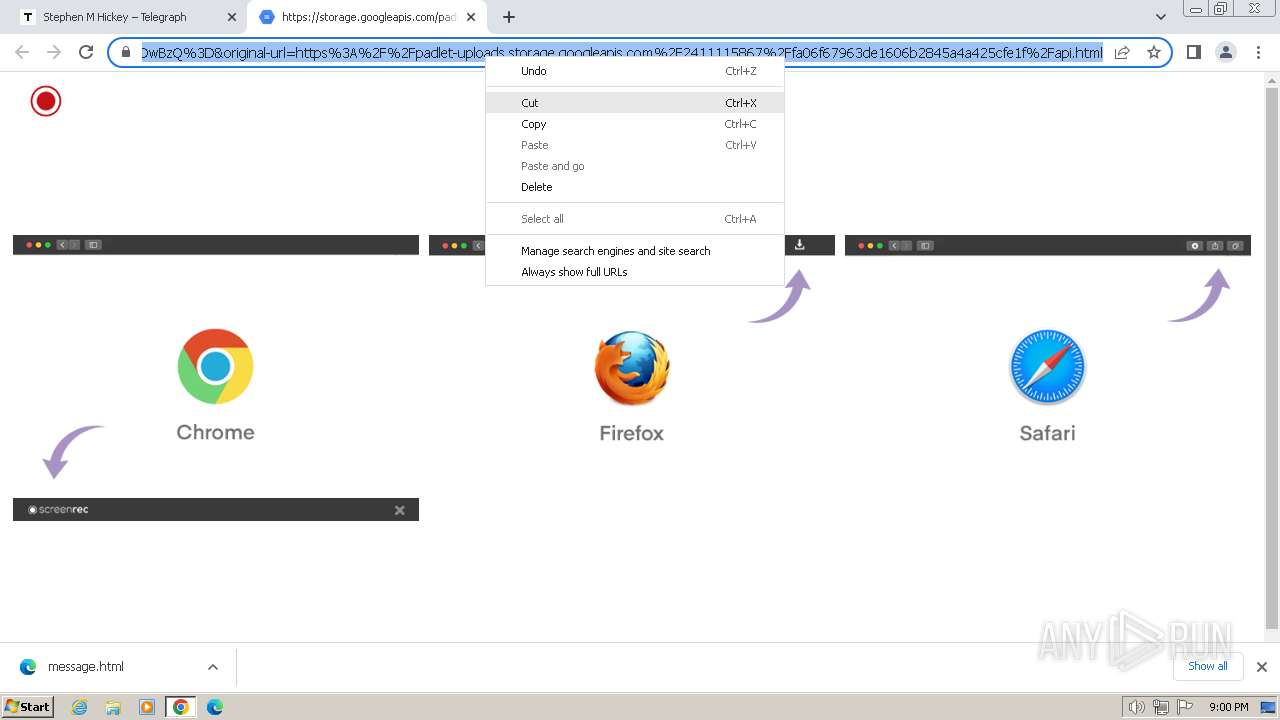Open the side panel button
Screen dimensions: 1280x720
click(1193, 52)
